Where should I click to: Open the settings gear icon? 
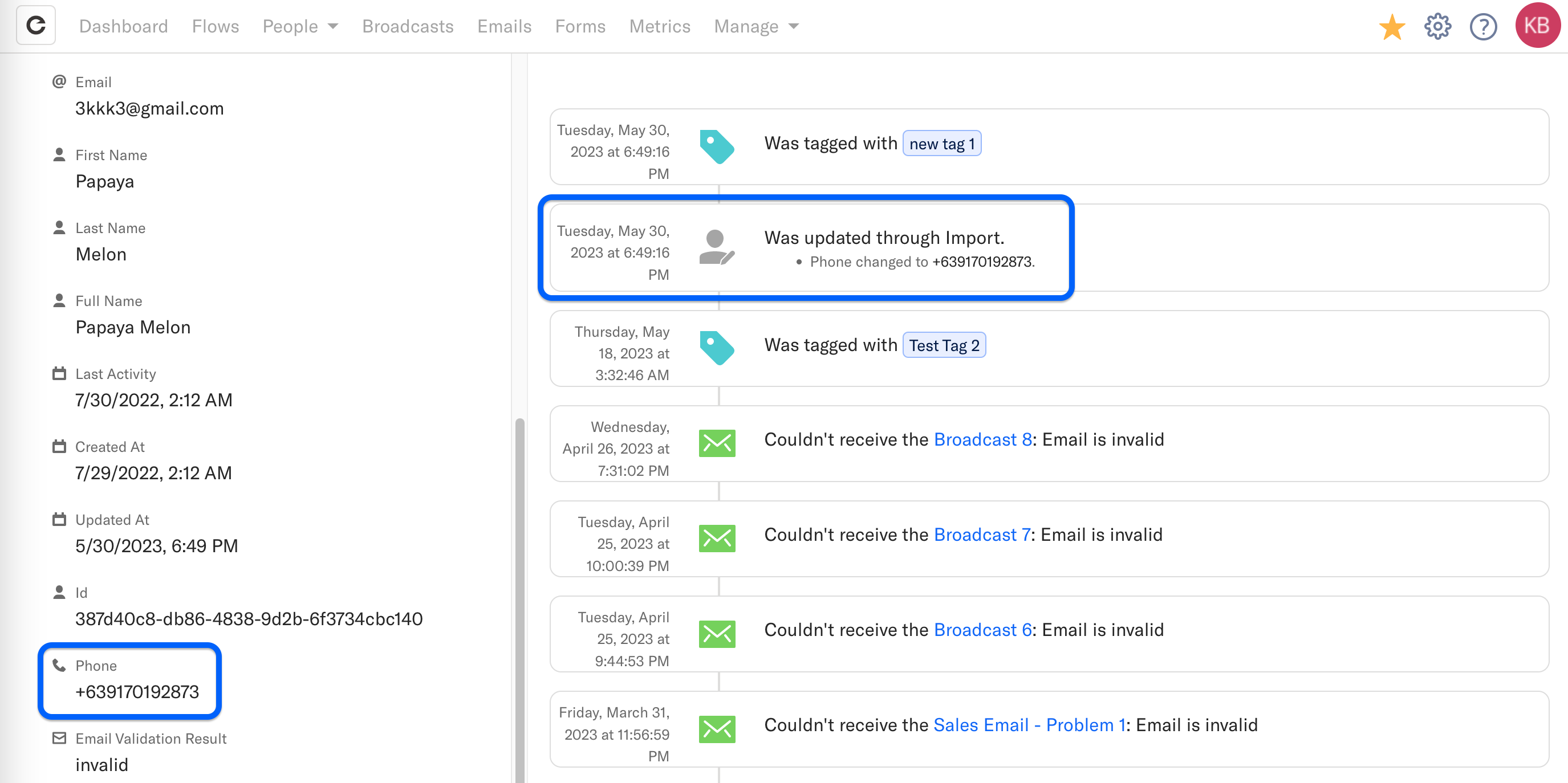(1437, 26)
